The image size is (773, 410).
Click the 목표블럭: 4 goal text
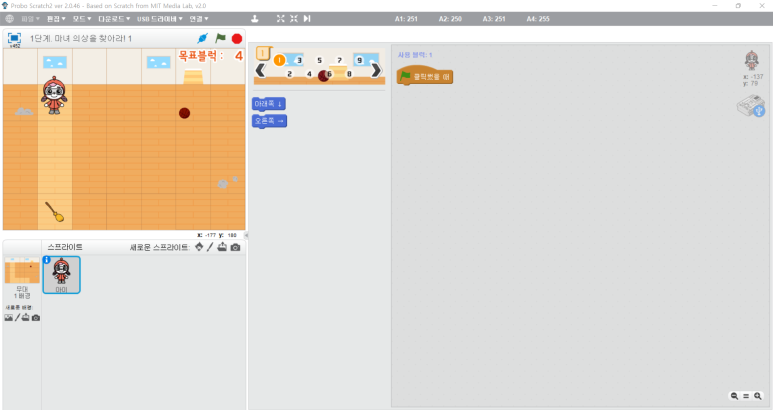[211, 56]
